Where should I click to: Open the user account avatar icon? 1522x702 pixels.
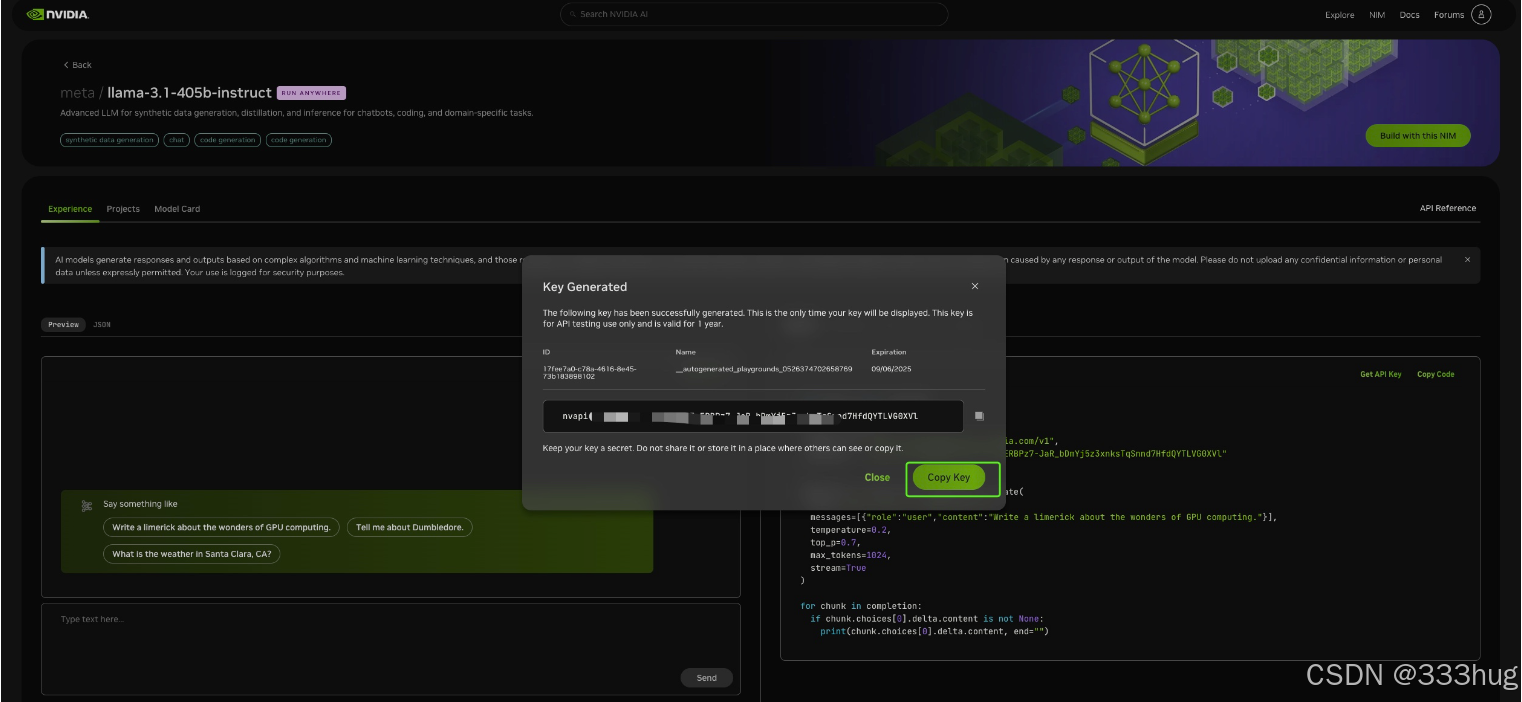(1481, 14)
